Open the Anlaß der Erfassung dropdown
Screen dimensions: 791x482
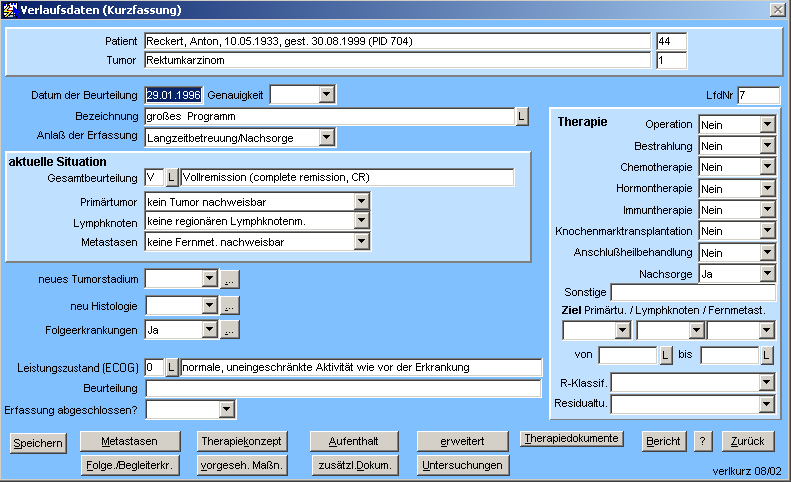(x=326, y=137)
